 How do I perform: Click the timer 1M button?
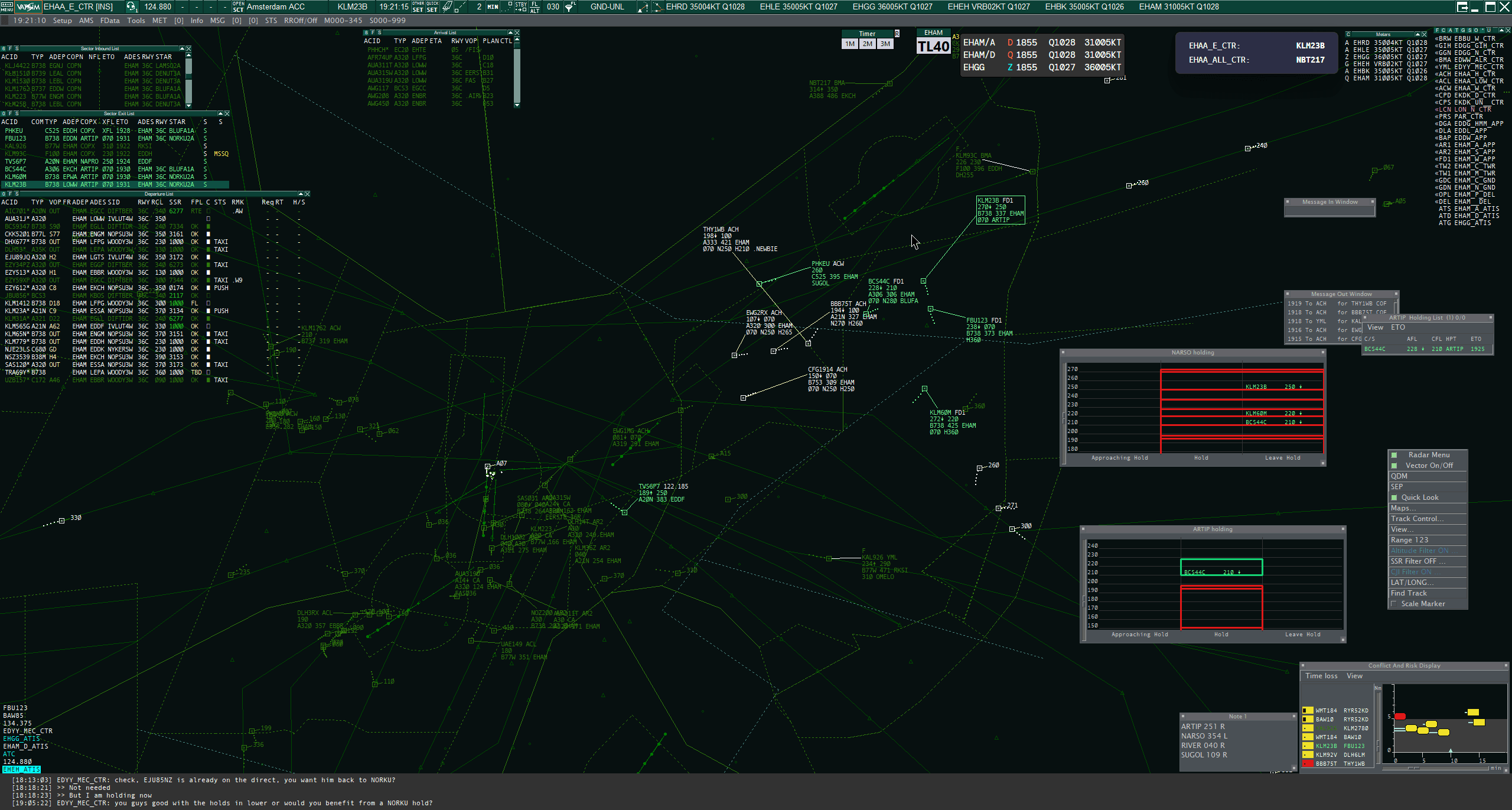[x=849, y=44]
